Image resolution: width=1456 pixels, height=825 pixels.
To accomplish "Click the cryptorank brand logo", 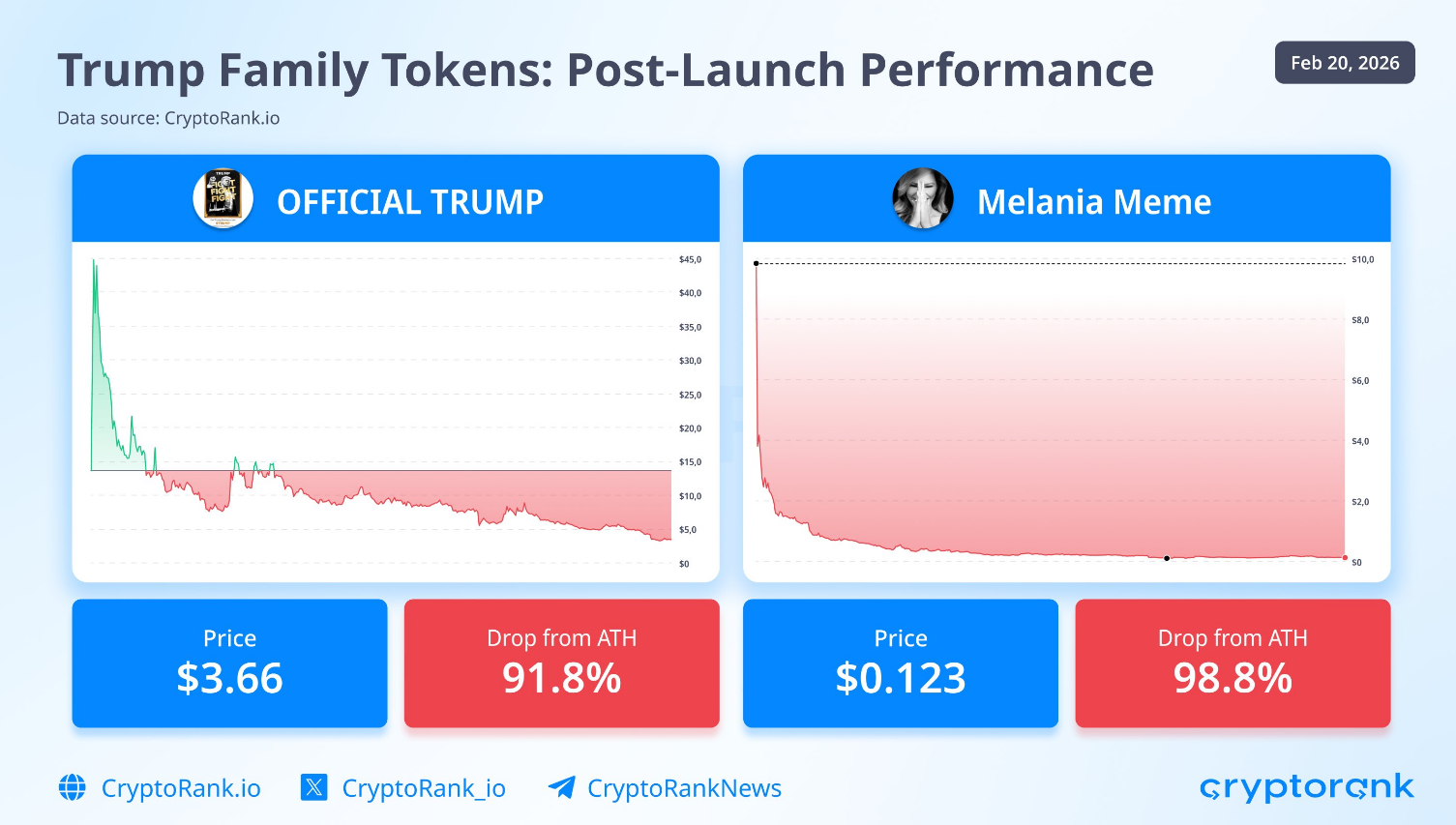I will [x=1306, y=787].
